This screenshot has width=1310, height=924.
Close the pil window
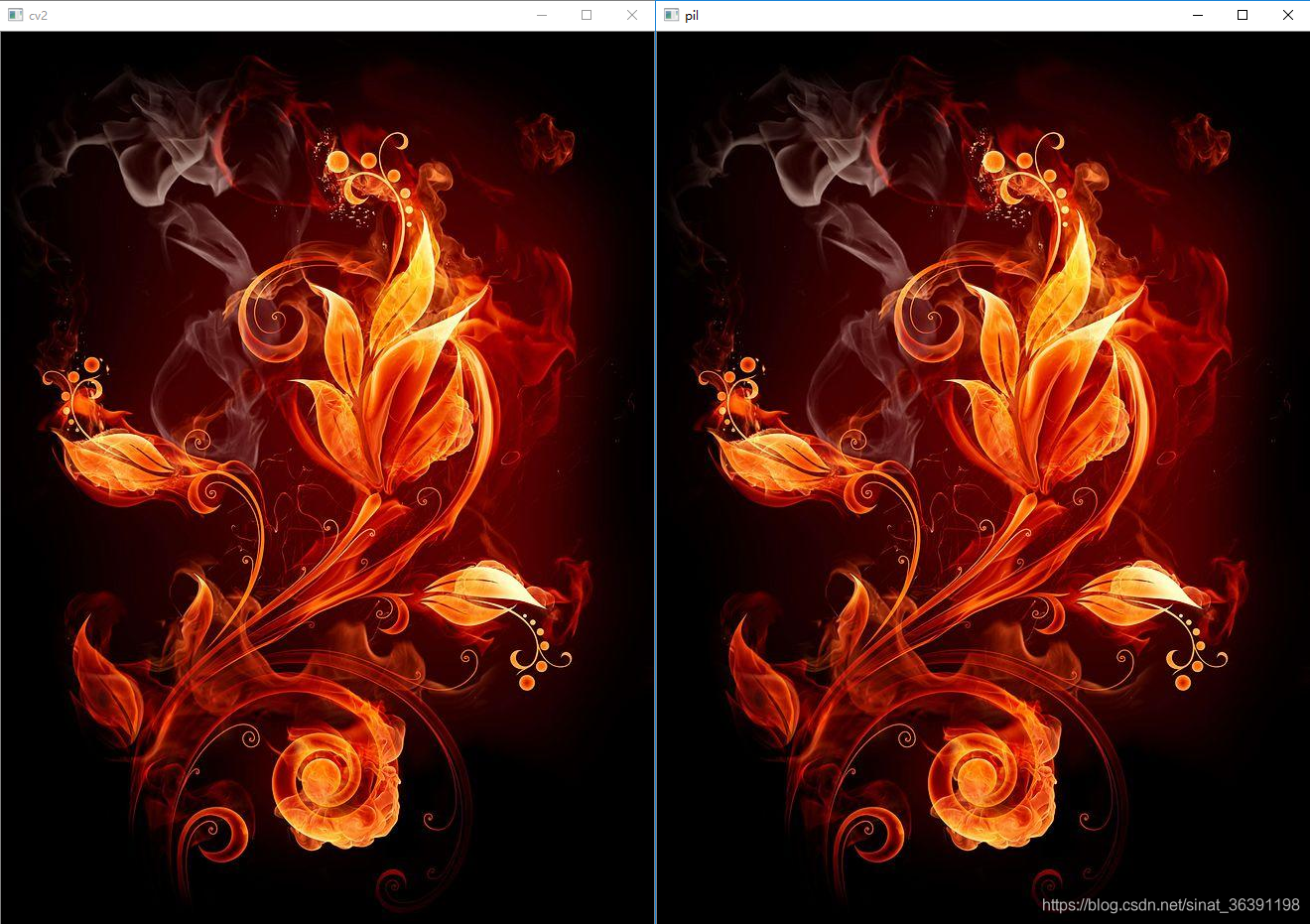(x=1287, y=15)
